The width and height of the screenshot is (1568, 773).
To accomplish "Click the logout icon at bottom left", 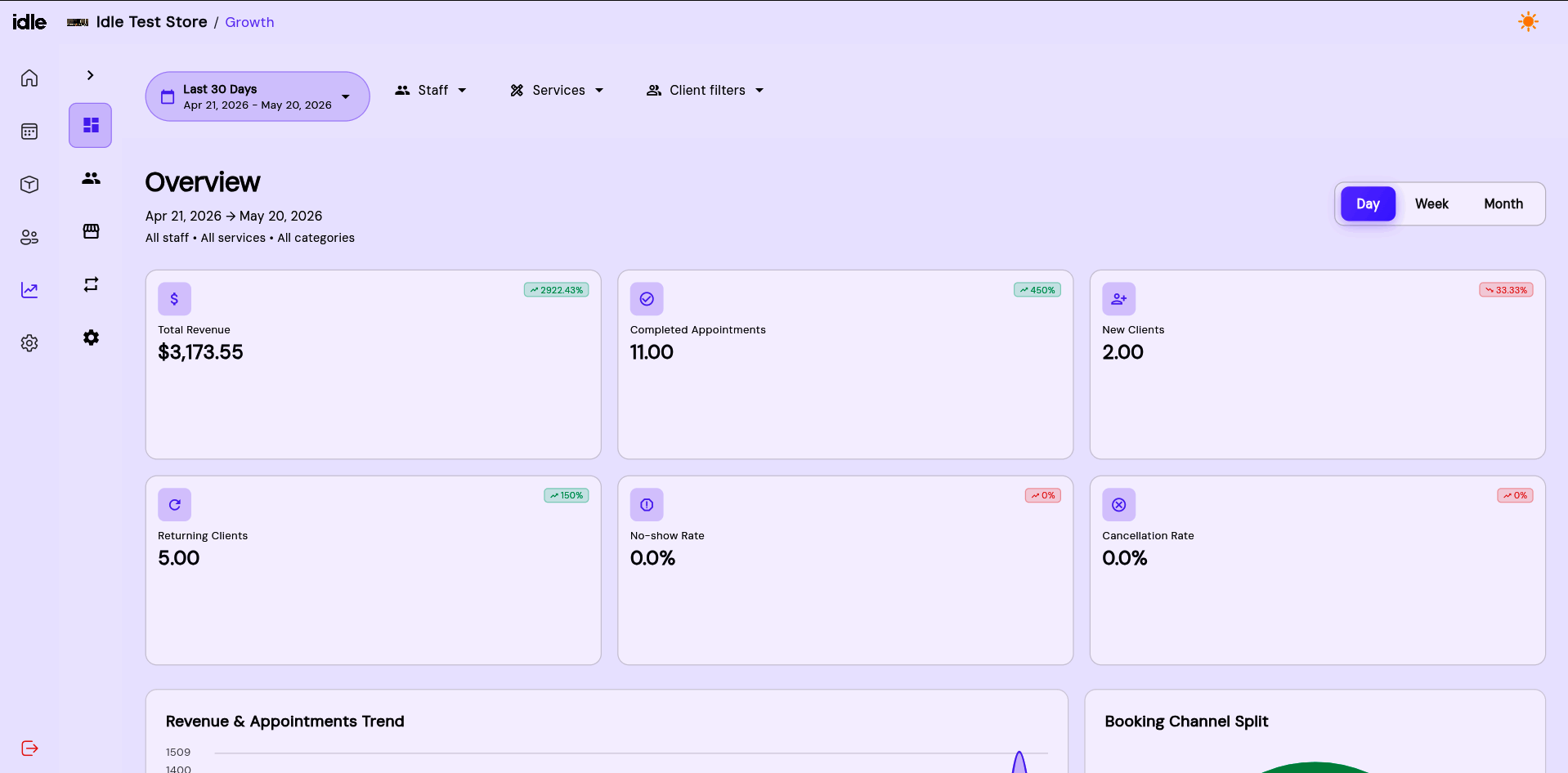I will point(29,748).
